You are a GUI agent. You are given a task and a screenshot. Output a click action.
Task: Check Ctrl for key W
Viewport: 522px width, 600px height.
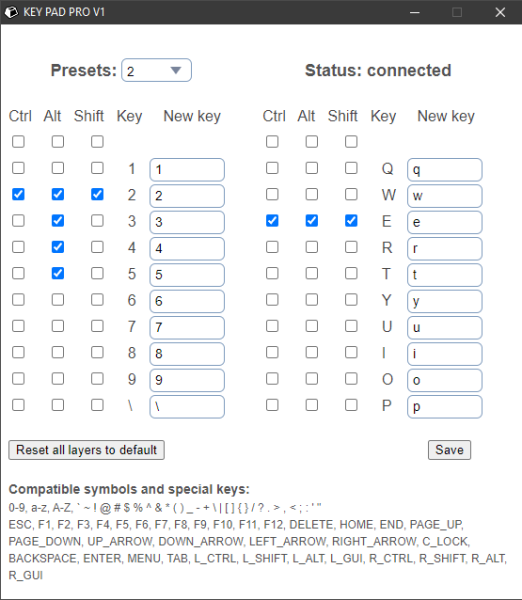pos(272,194)
